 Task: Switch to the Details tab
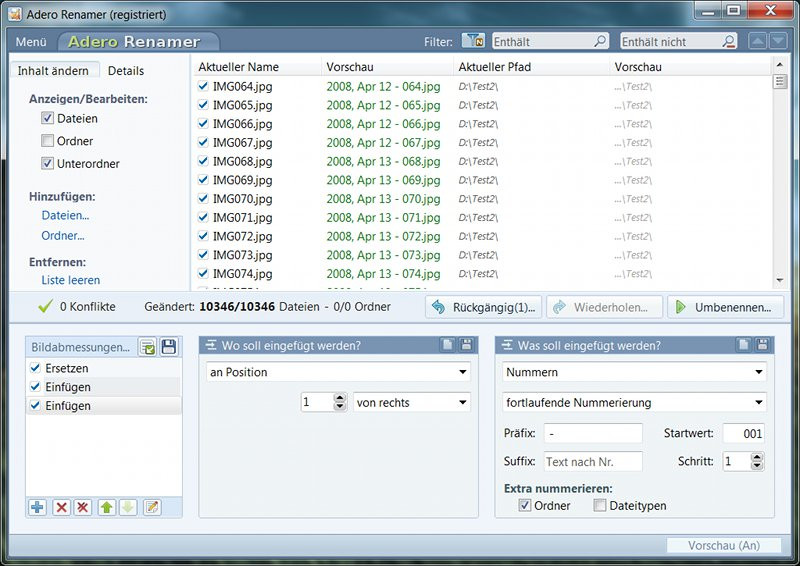tap(126, 71)
